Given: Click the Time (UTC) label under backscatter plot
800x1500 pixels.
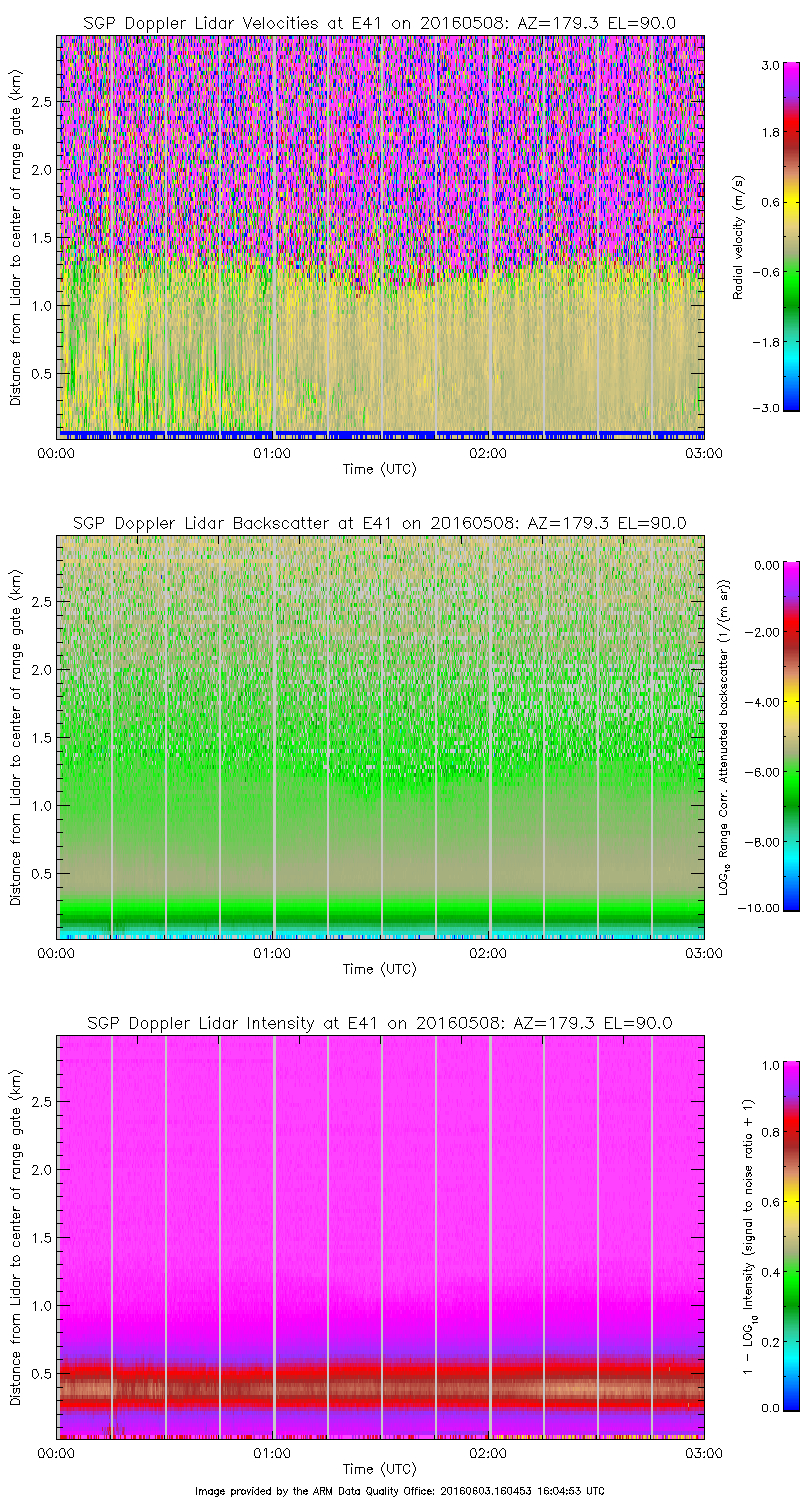Looking at the screenshot, I should coord(379,969).
